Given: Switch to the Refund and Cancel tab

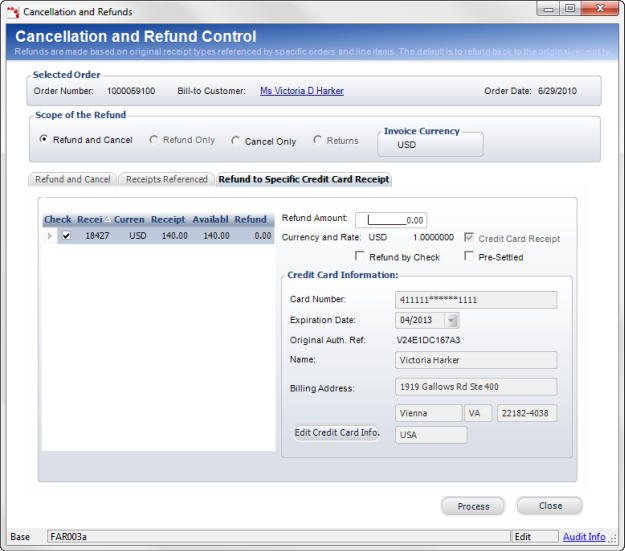Looking at the screenshot, I should [x=73, y=180].
